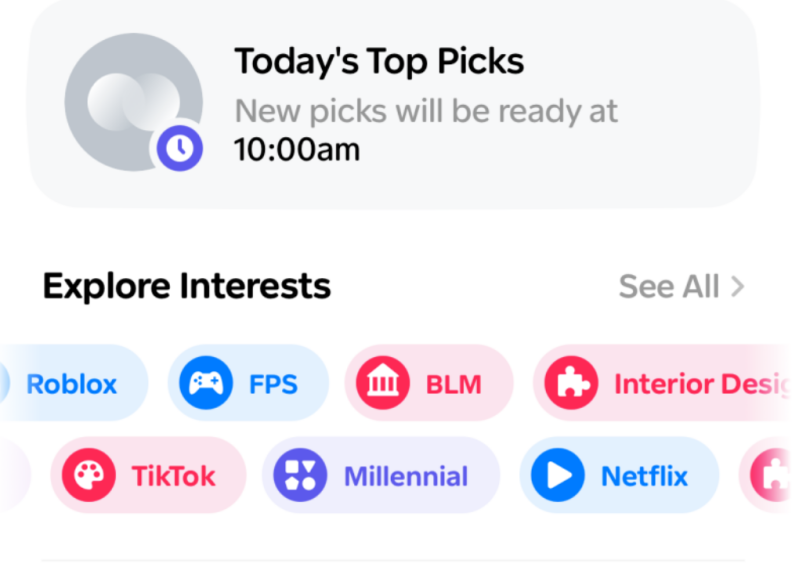The height and width of the screenshot is (574, 799).
Task: Select the BLM interest label
Action: (x=453, y=384)
